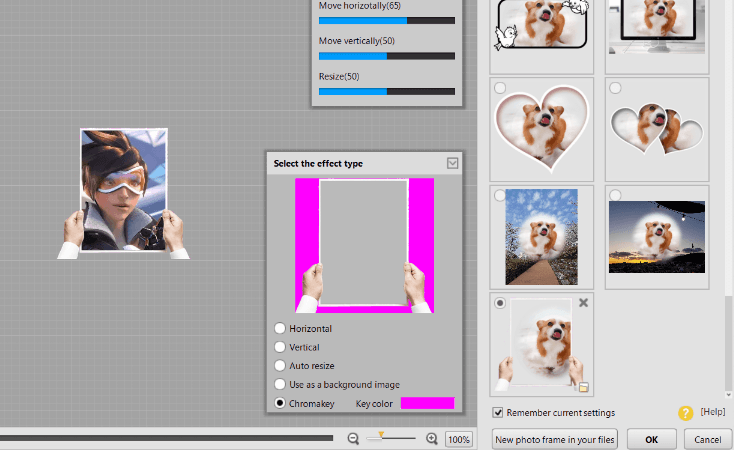Choose the double hearts frame thumbnail
Viewport: 734px width, 450px height.
[x=657, y=129]
